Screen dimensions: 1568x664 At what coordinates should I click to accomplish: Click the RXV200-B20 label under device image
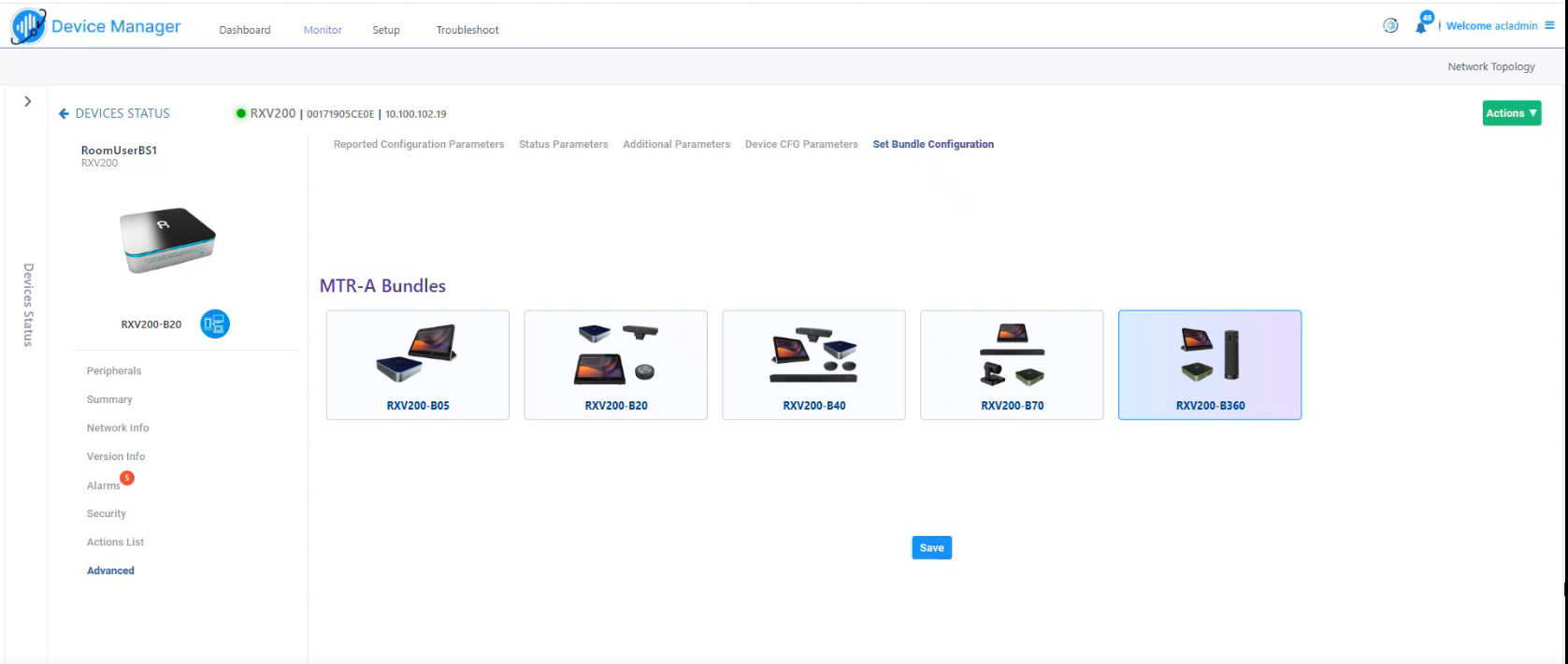click(x=151, y=325)
